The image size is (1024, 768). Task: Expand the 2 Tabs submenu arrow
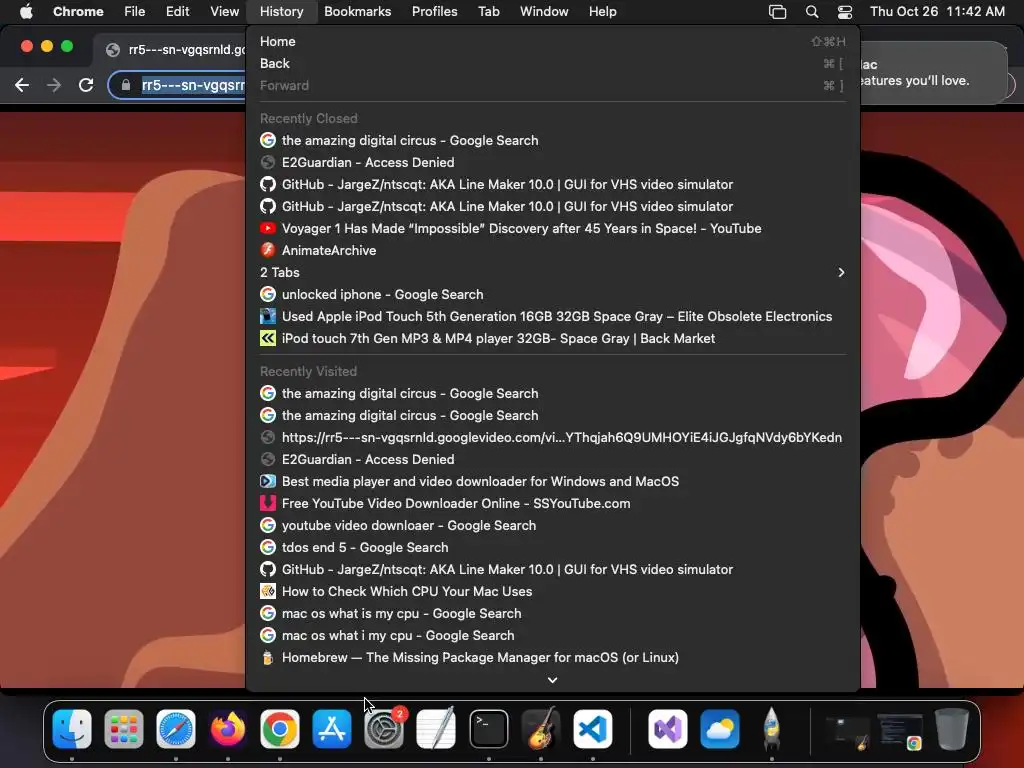click(x=841, y=272)
